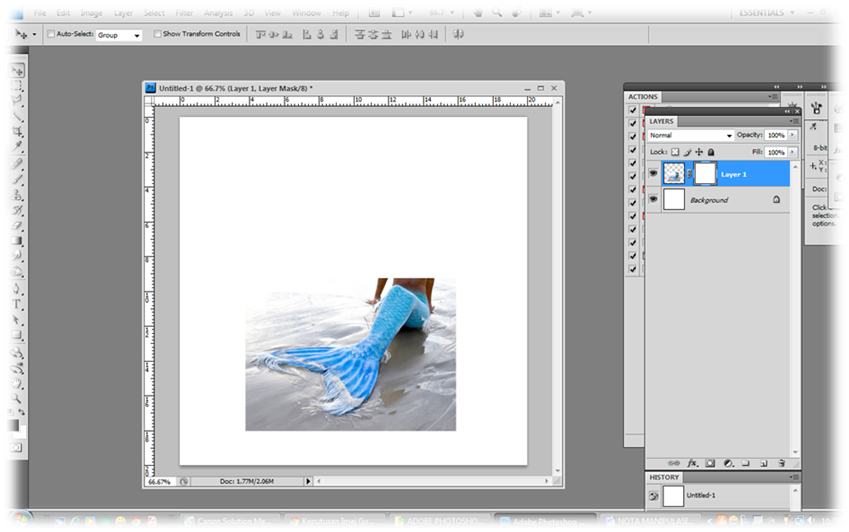849x532 pixels.
Task: Select the Gradient tool
Action: click(x=17, y=241)
